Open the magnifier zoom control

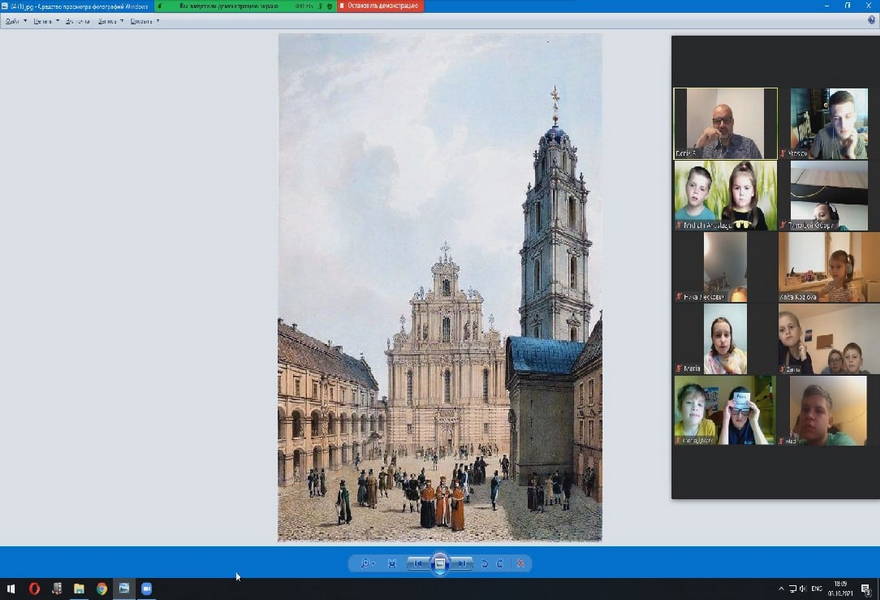pos(367,564)
